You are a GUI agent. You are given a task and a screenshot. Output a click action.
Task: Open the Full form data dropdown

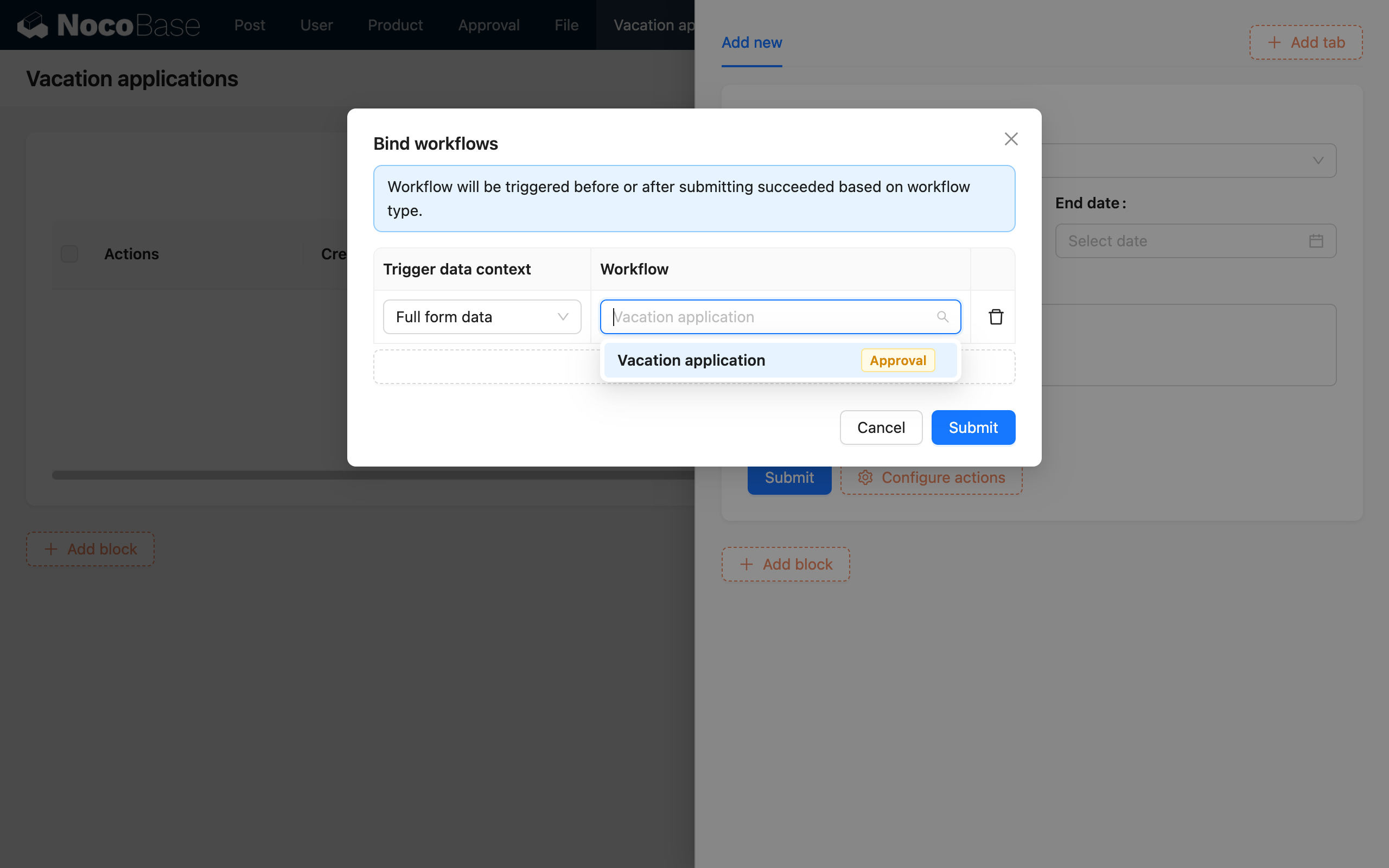pos(482,316)
